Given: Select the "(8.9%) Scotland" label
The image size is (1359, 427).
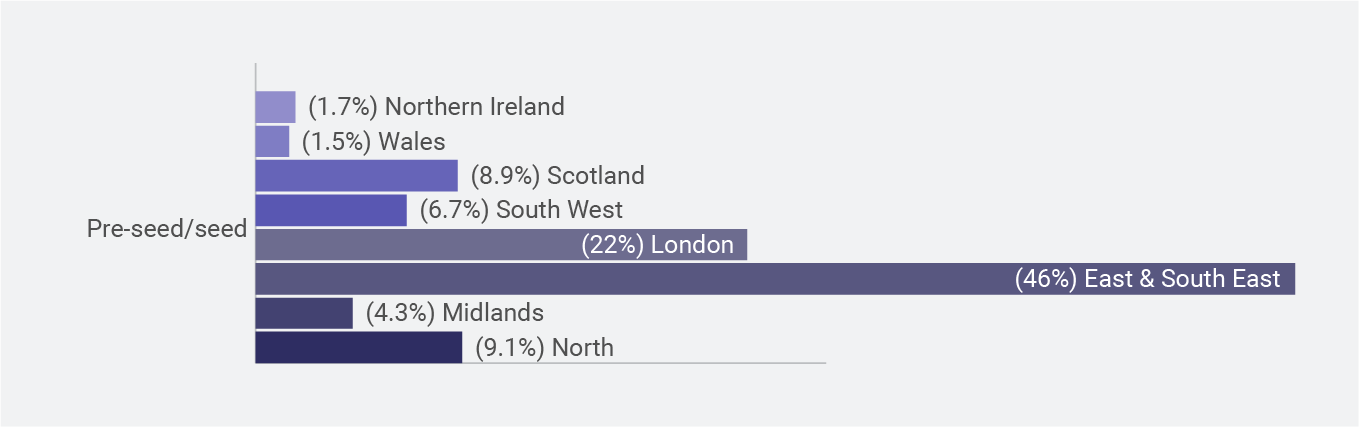Looking at the screenshot, I should [x=557, y=176].
